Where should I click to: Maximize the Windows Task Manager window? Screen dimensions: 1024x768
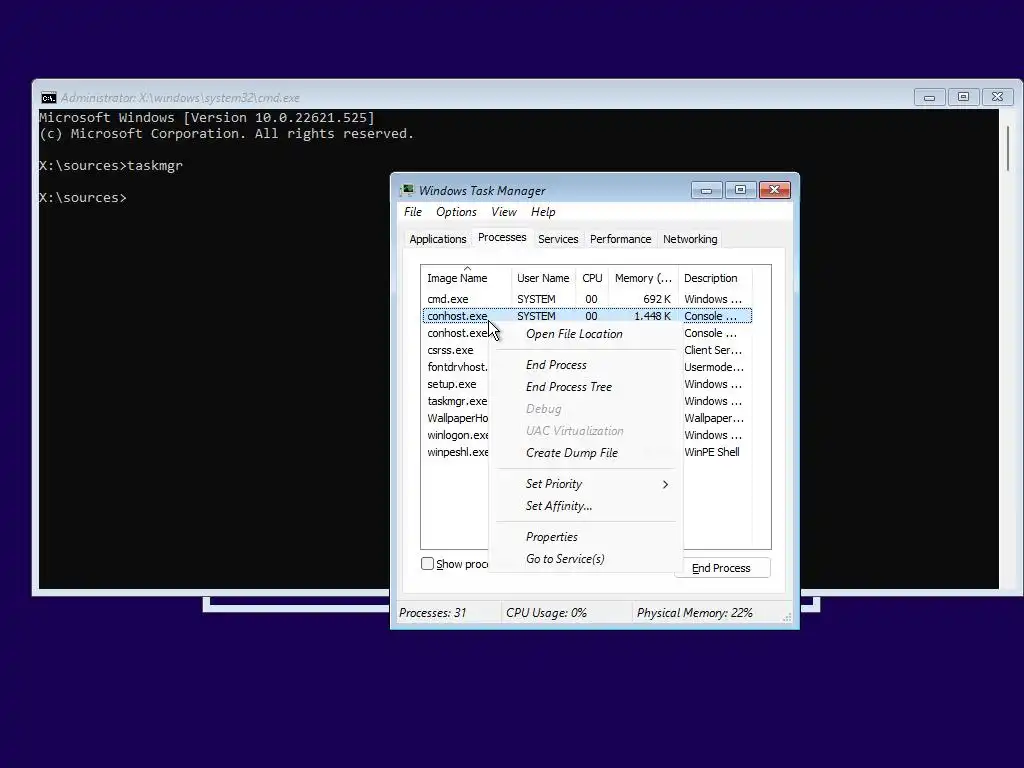click(740, 190)
